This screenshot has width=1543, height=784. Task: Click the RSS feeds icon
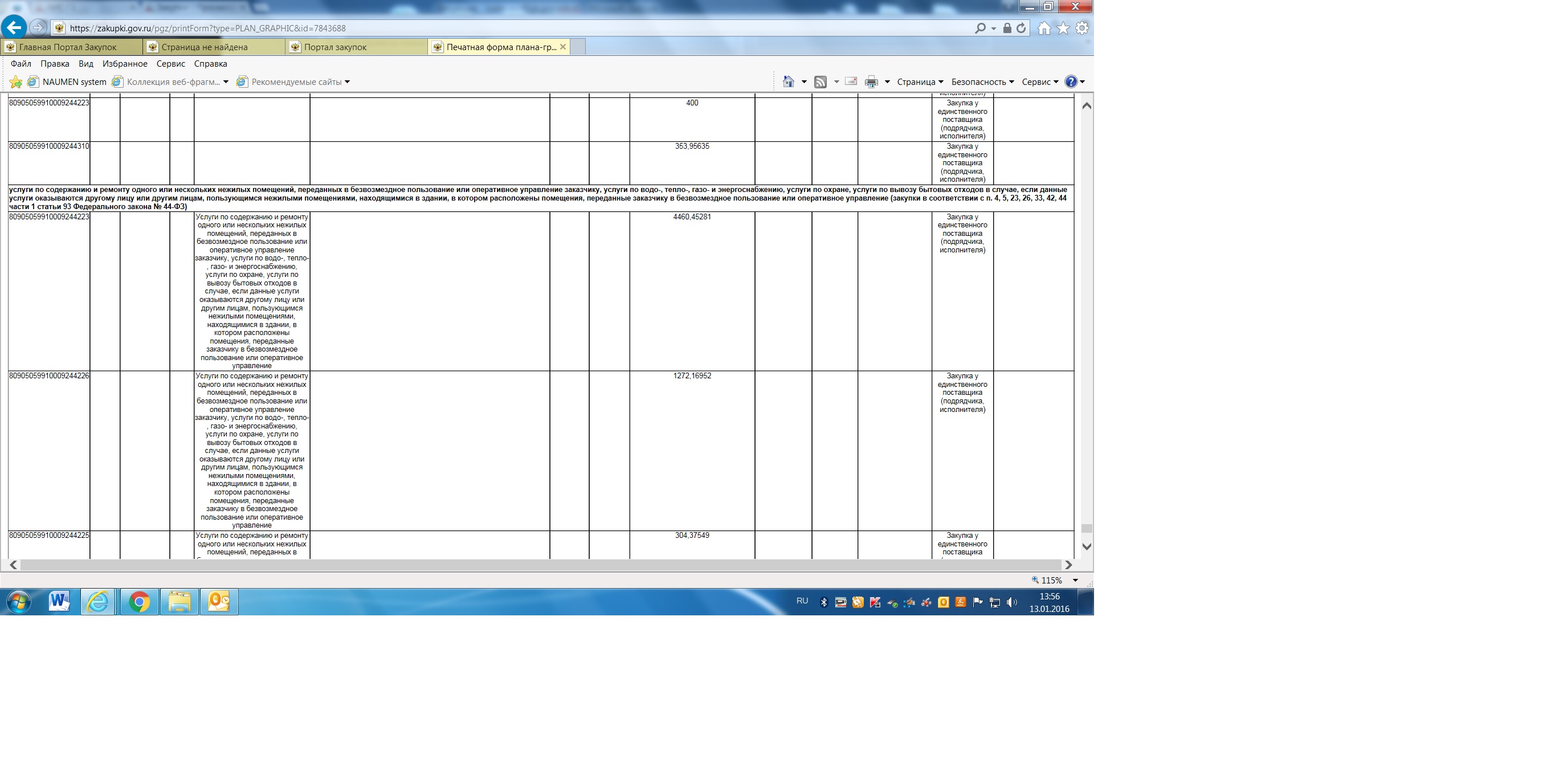point(820,82)
